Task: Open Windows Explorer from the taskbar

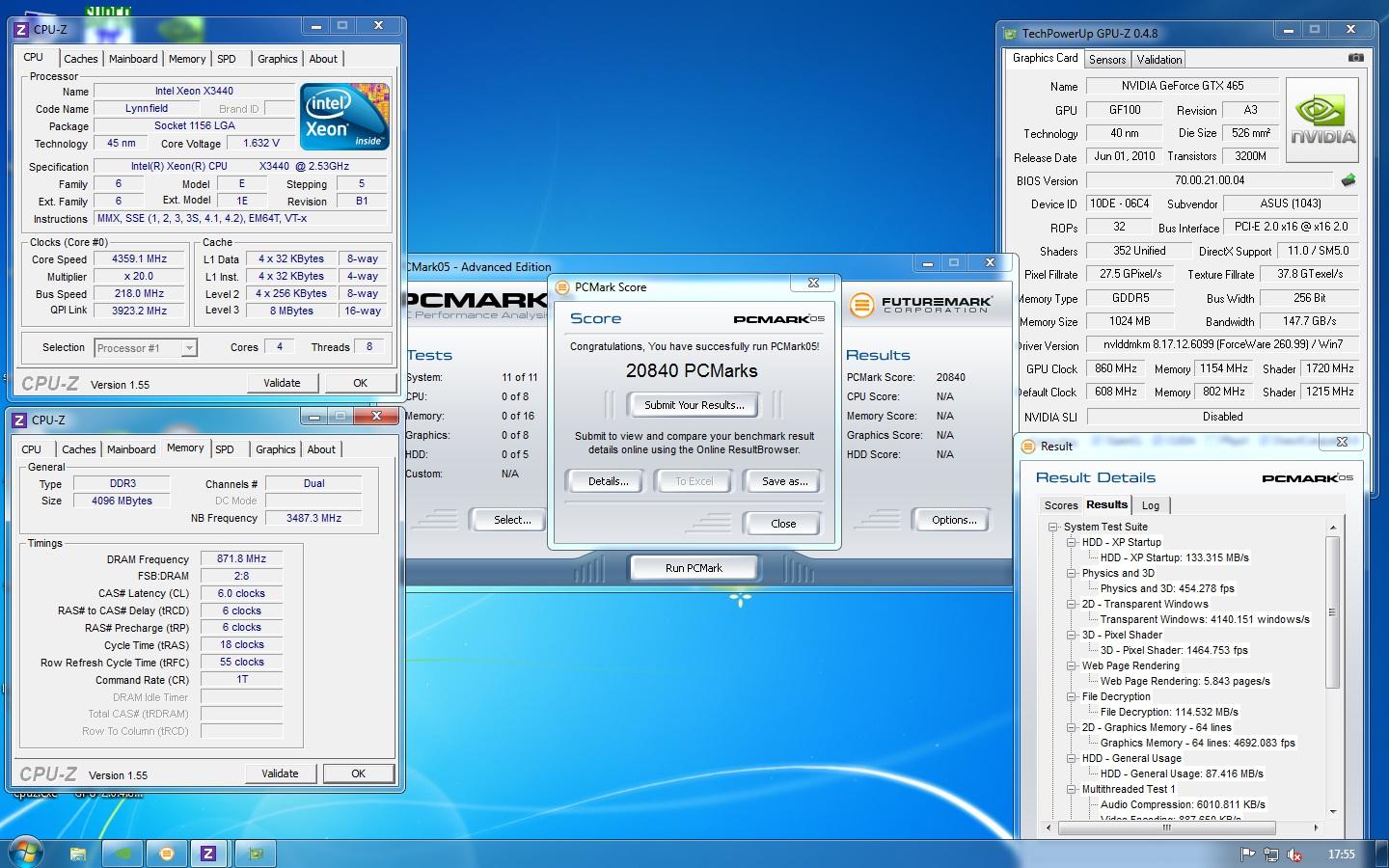Action: tap(78, 854)
